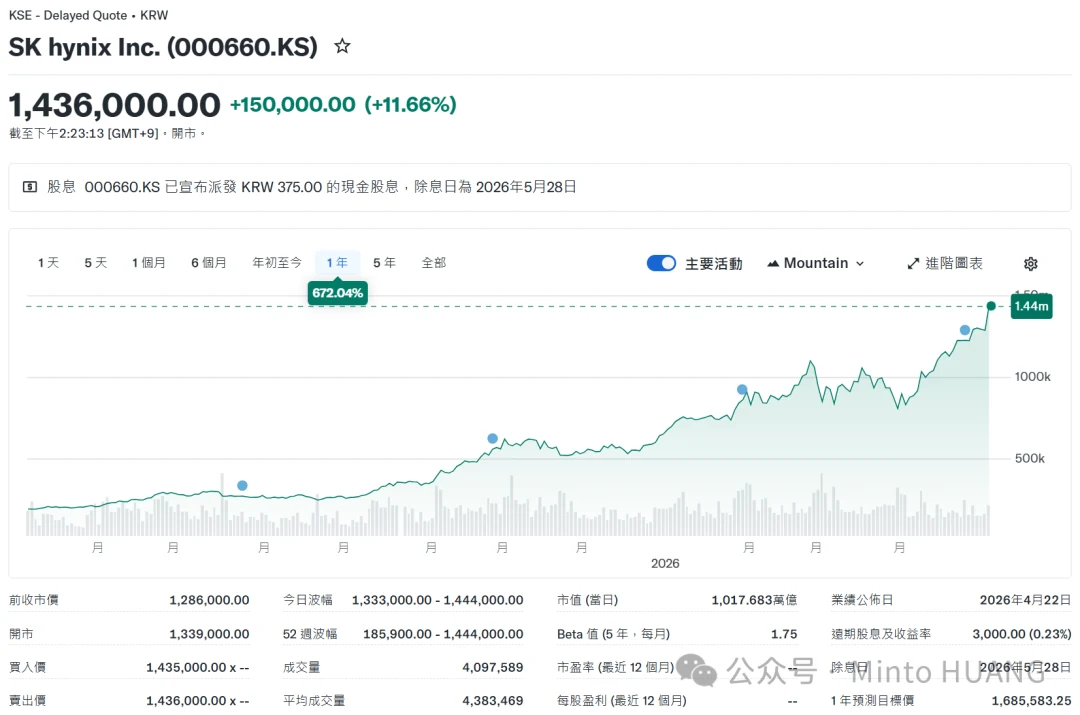The width and height of the screenshot is (1080, 715).
Task: Click 開市 value 1,339,000.00
Action: tap(209, 634)
